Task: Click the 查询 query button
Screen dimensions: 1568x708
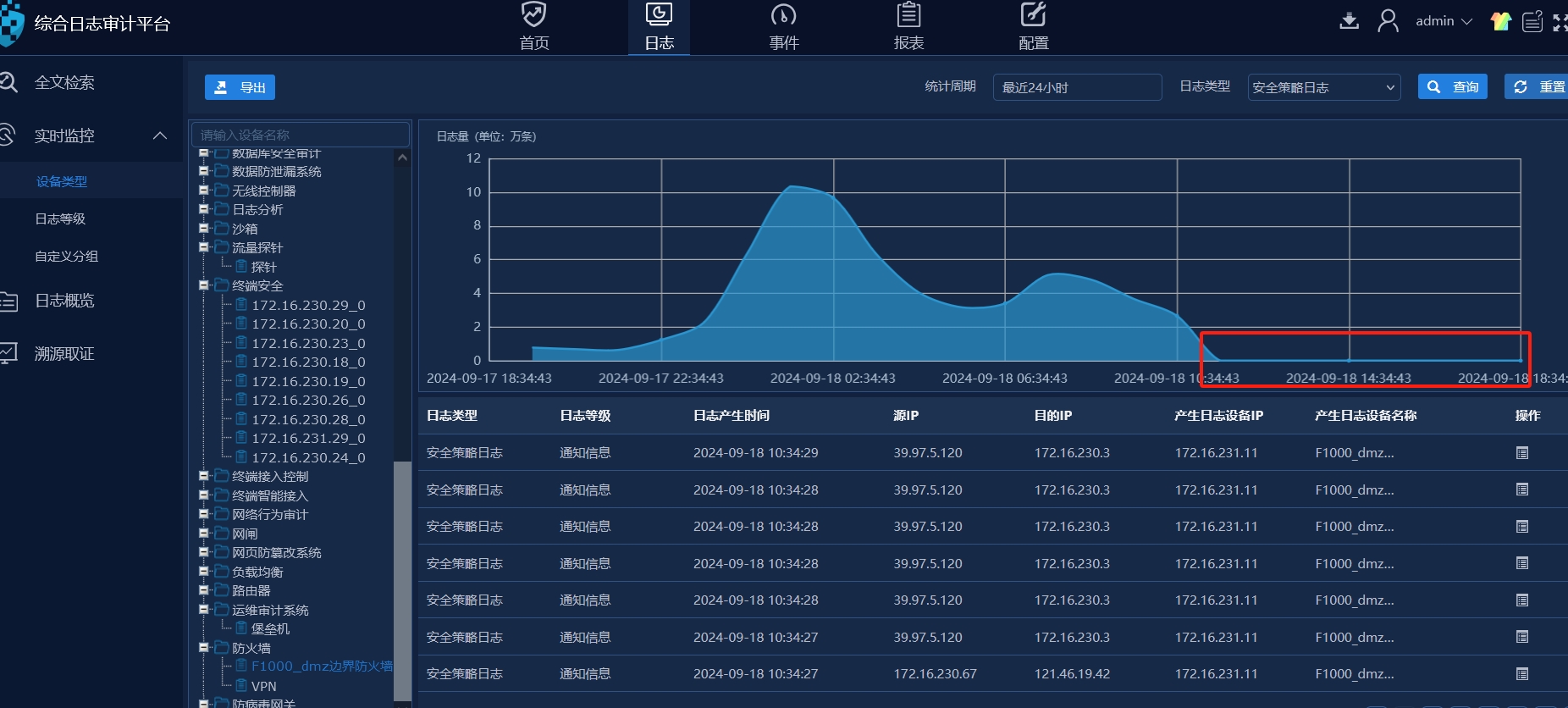Action: (1452, 87)
